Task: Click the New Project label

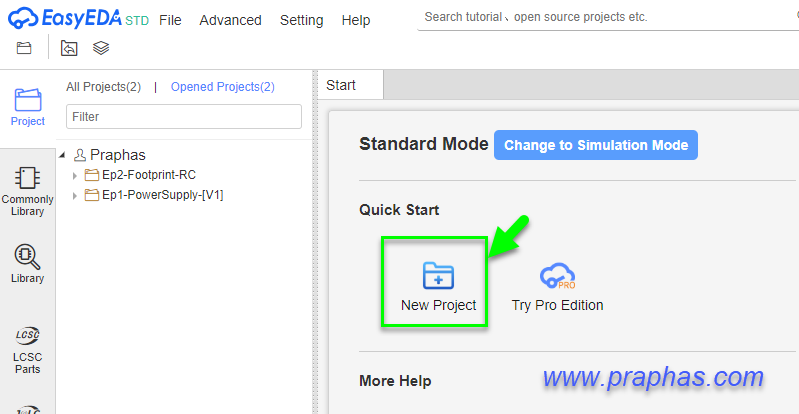Action: click(x=438, y=305)
